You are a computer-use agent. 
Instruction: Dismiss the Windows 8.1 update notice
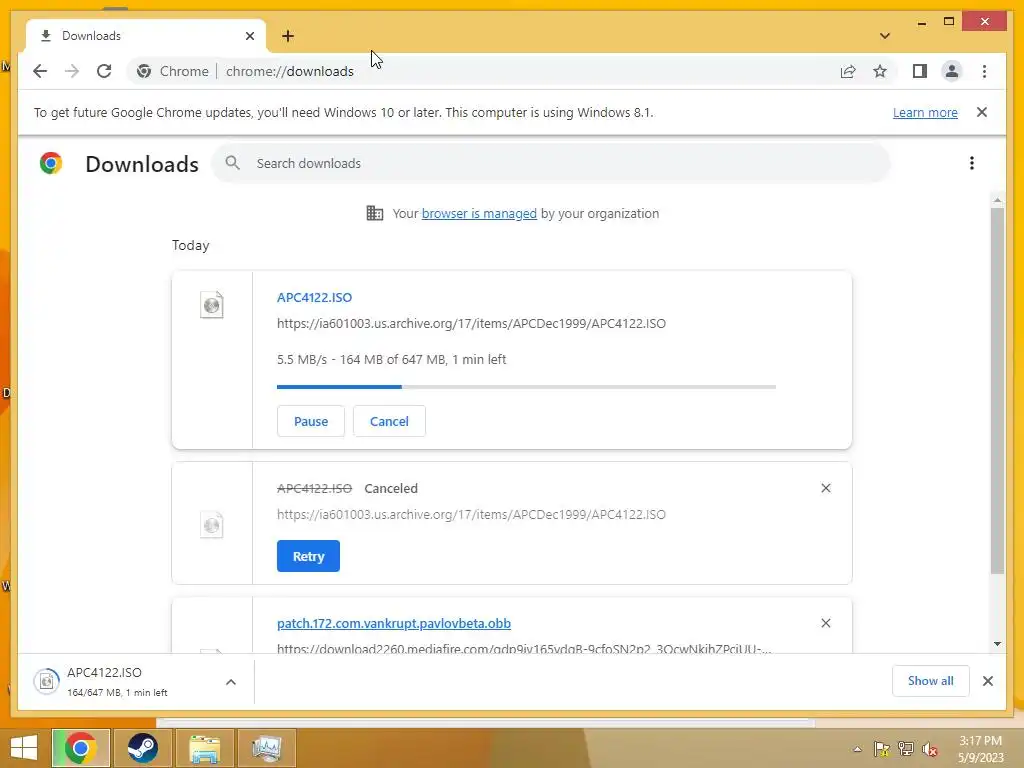point(982,112)
